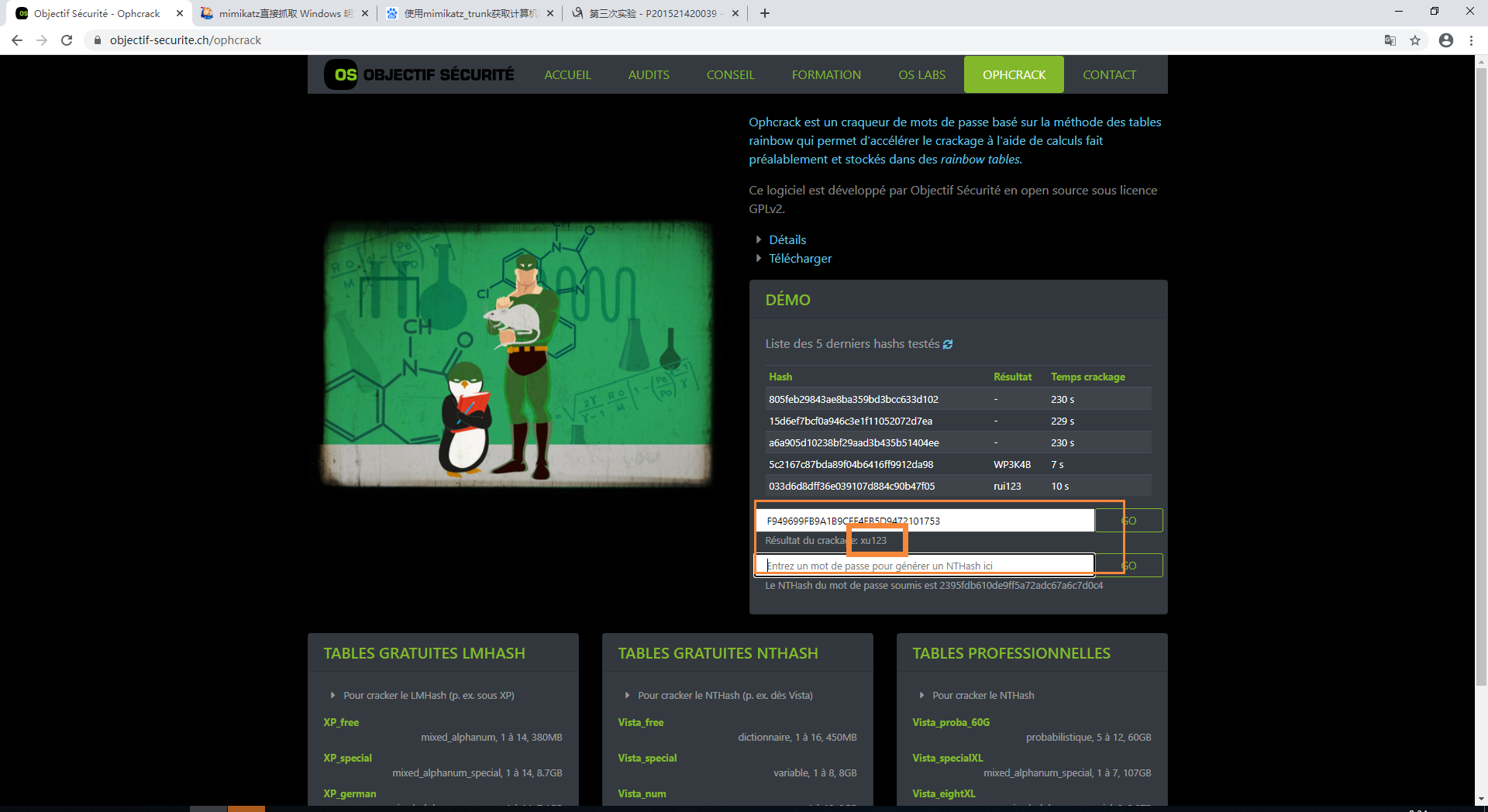
Task: Click the scrollbar up arrow
Action: [1481, 61]
